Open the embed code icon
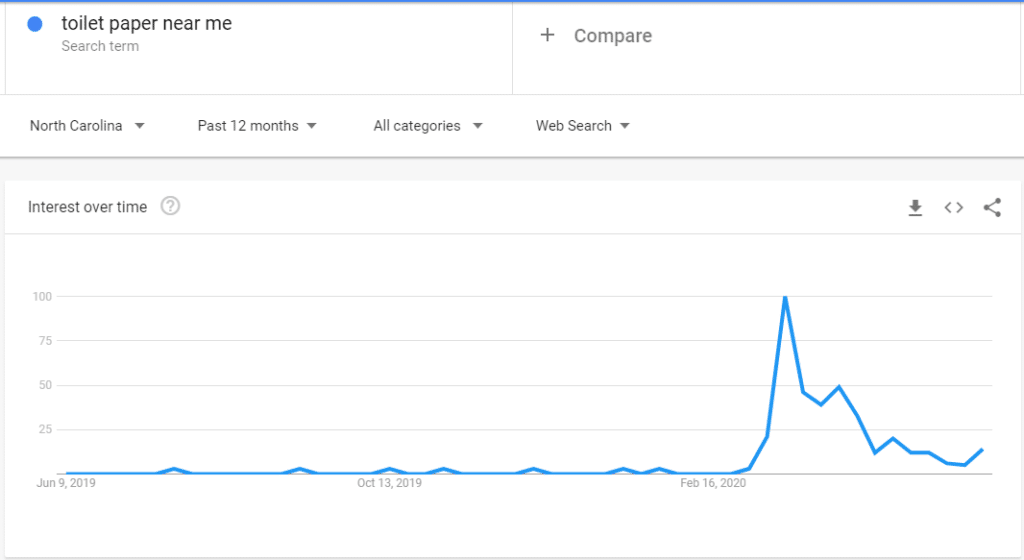Screen dimensions: 1024x560 tap(953, 208)
